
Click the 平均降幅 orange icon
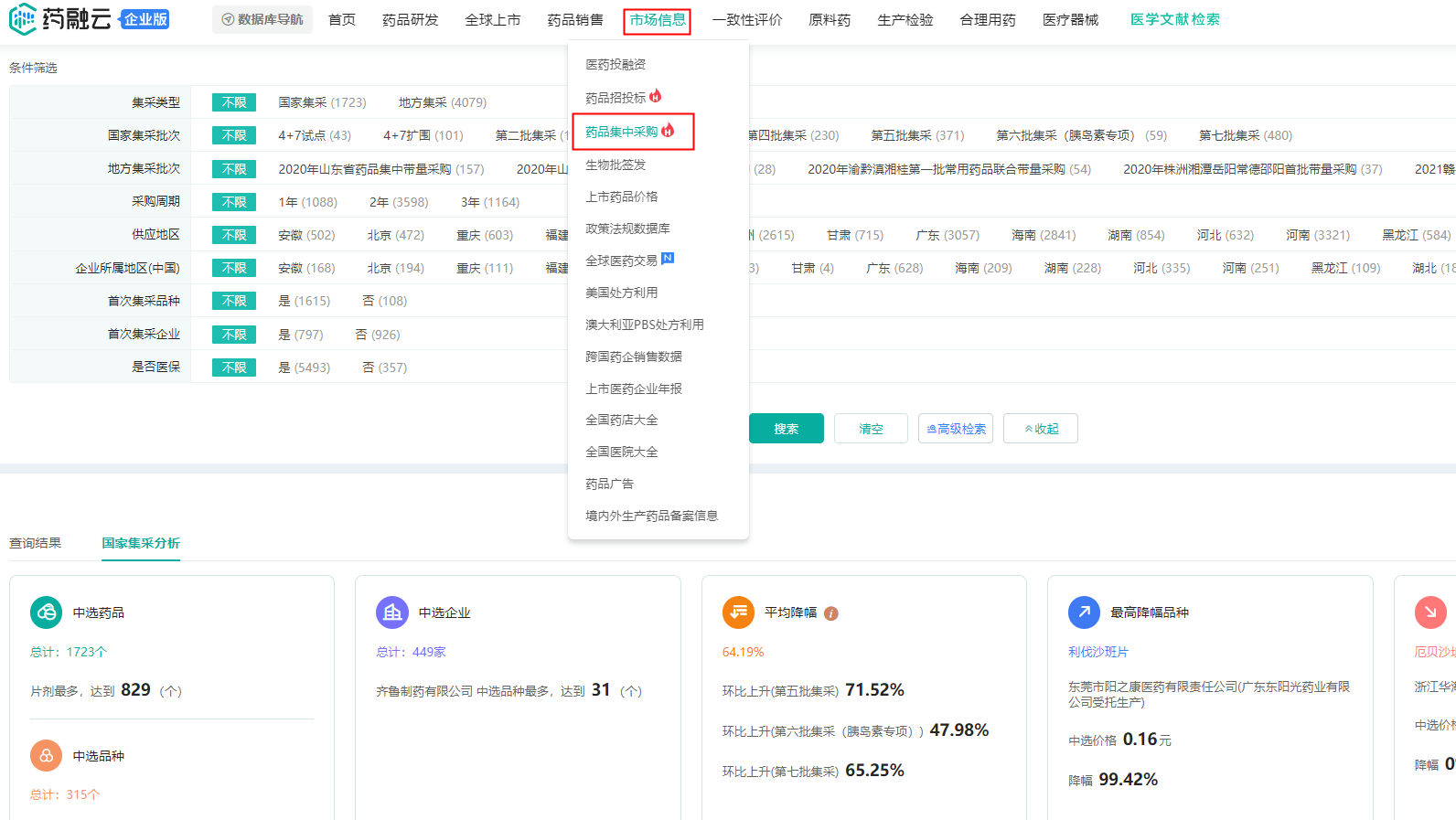(738, 612)
